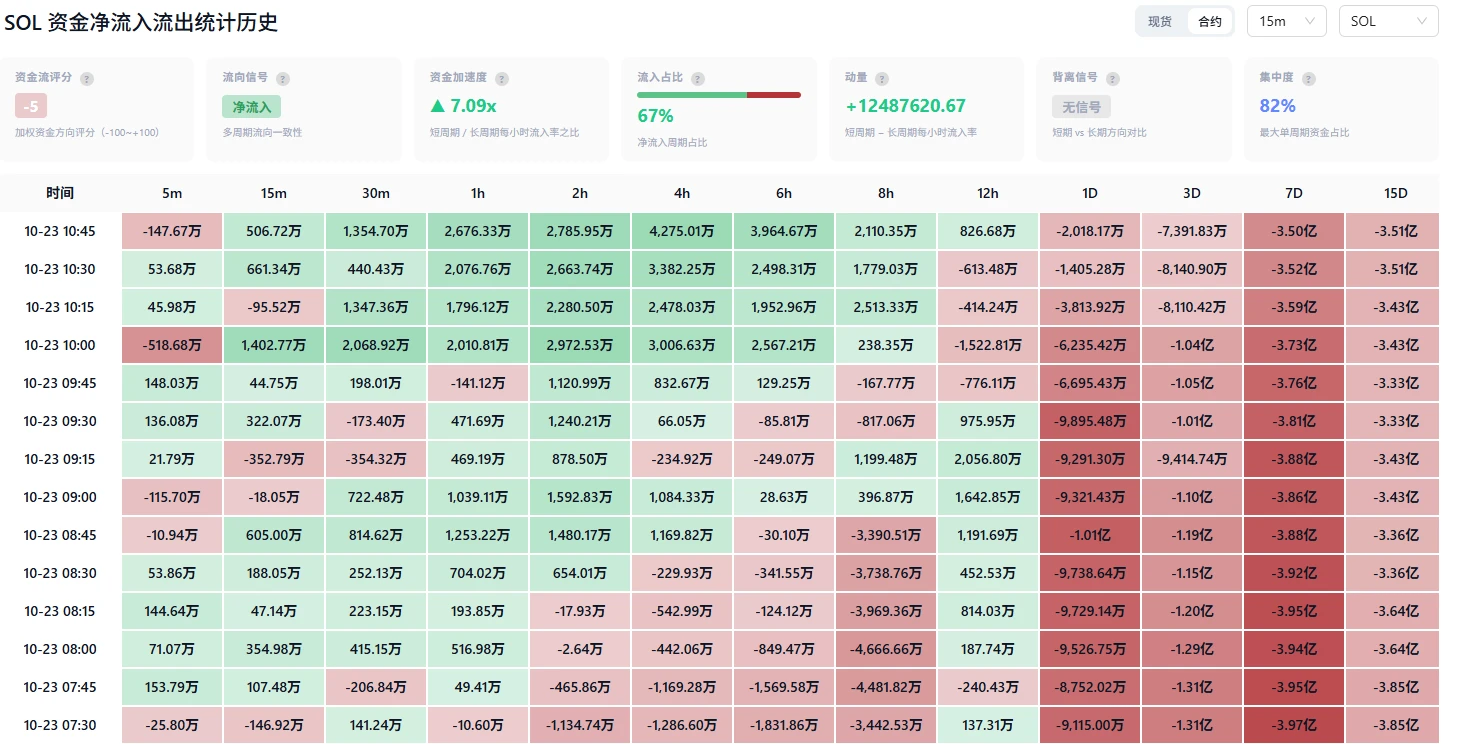This screenshot has width=1473, height=744.
Task: Click the 10-23 10:45 time row label
Action: (60, 231)
